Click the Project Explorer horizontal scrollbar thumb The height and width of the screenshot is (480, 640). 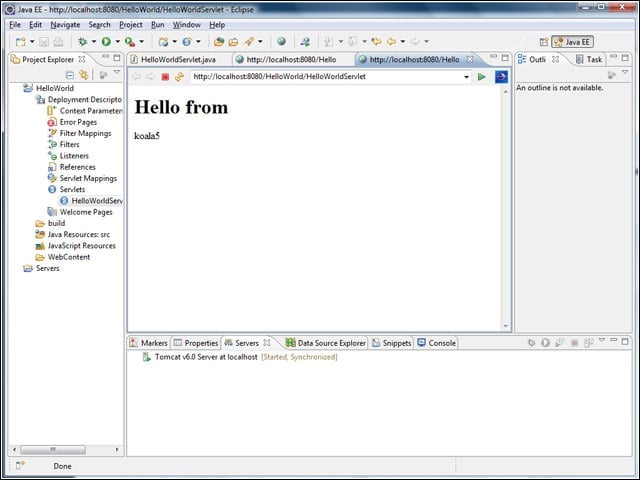tap(53, 449)
